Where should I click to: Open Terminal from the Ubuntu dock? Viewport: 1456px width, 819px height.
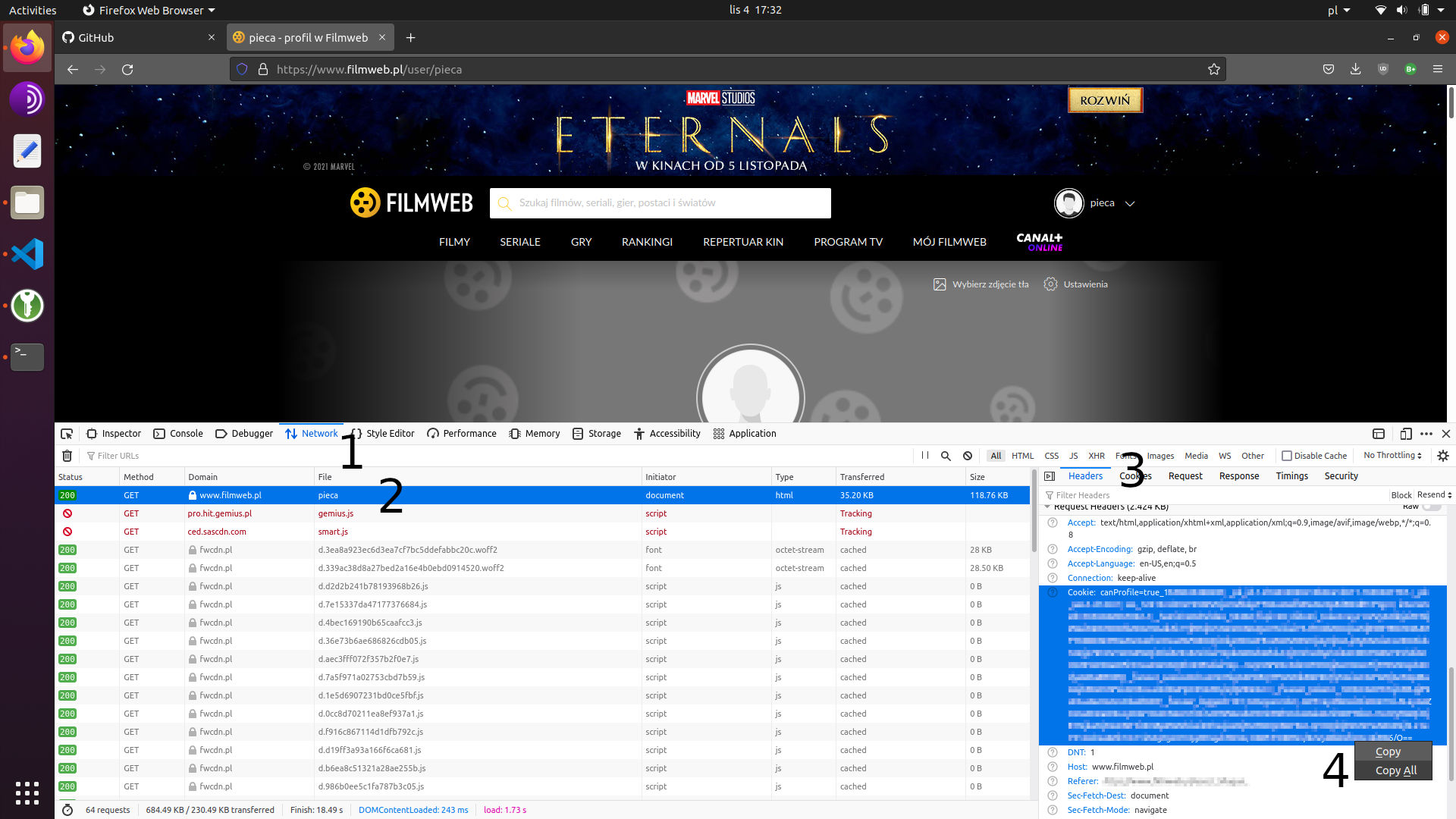[x=27, y=356]
